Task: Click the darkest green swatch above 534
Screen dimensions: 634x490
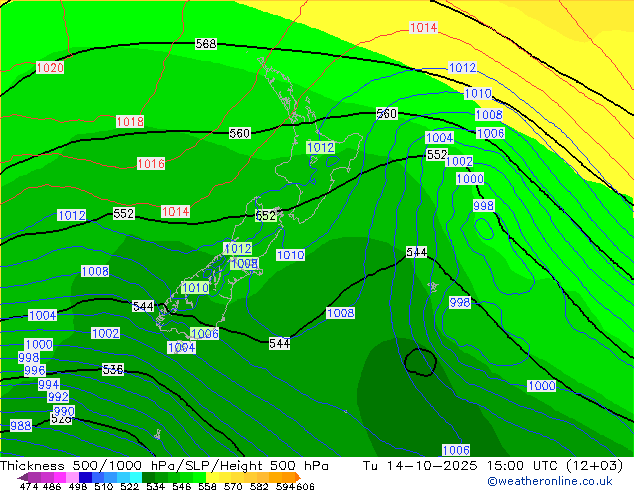Action: pos(148,477)
